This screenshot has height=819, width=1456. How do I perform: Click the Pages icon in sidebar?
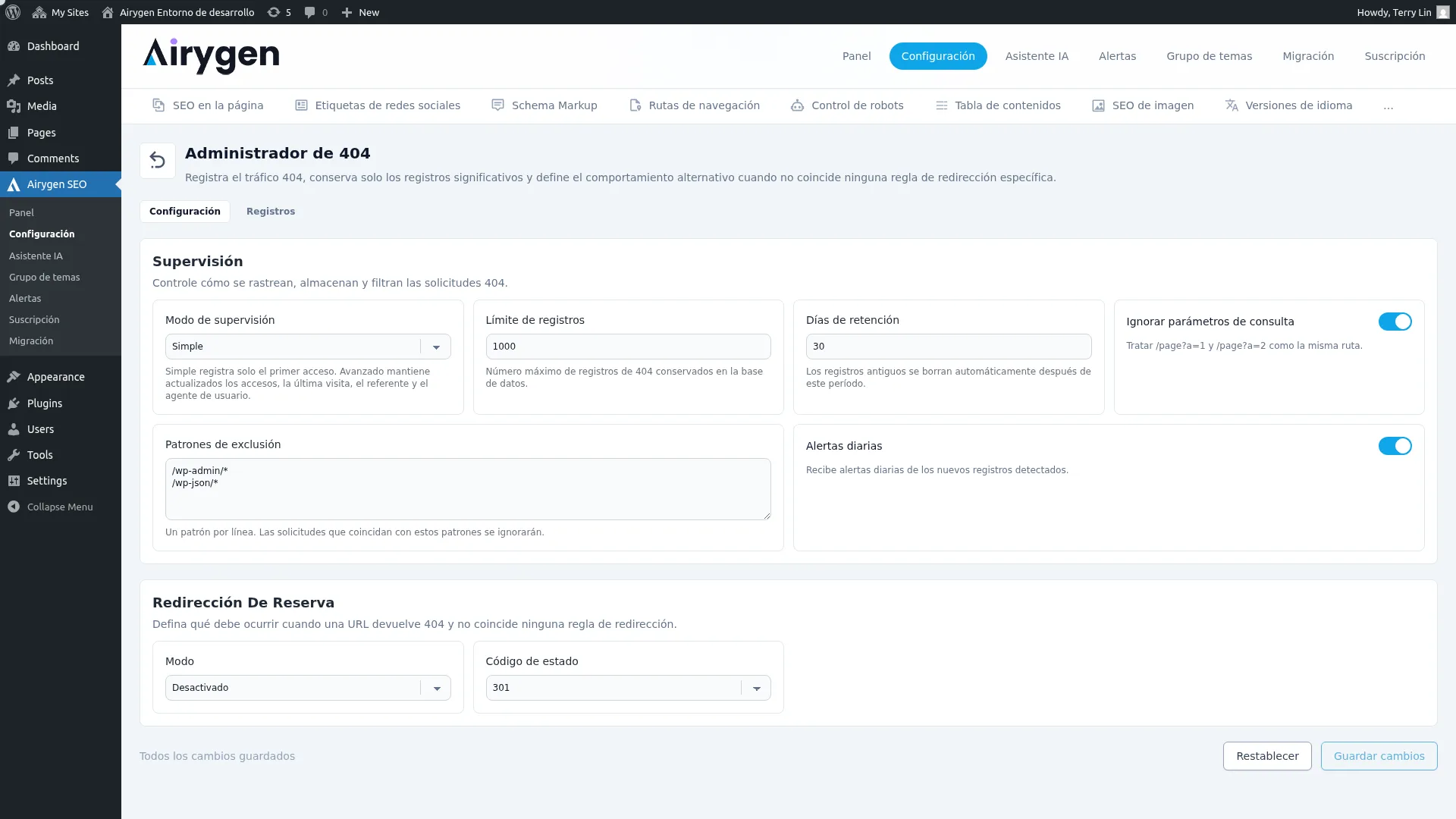tap(14, 133)
